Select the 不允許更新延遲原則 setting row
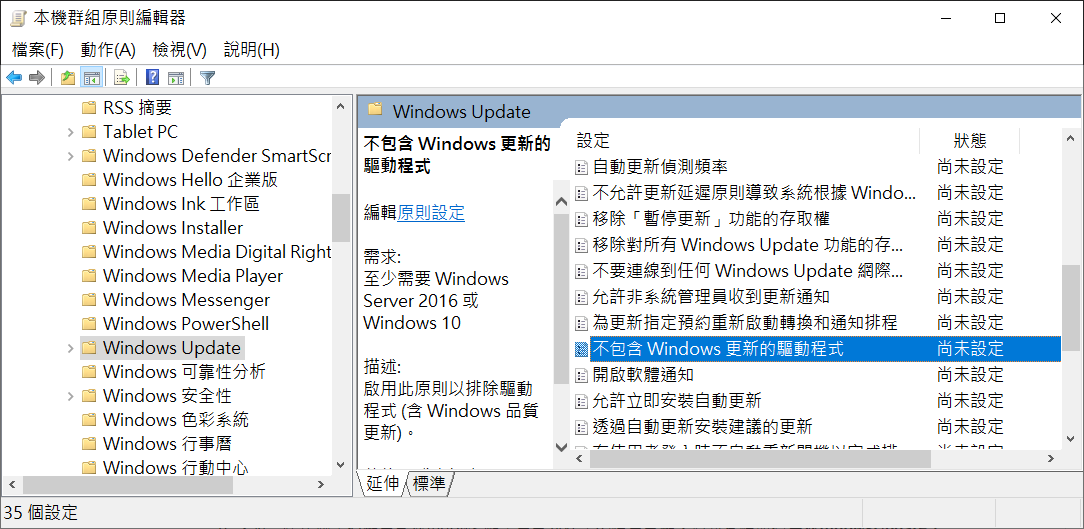This screenshot has width=1084, height=529. (x=817, y=192)
